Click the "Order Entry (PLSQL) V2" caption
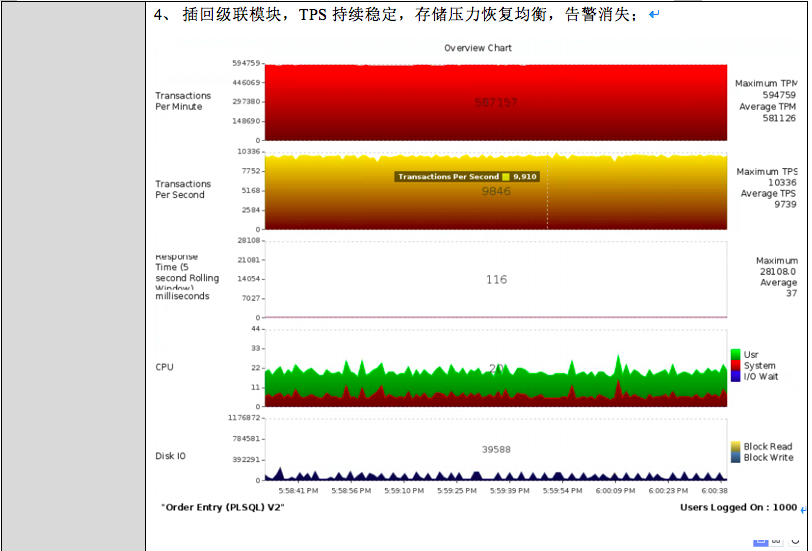 223,508
